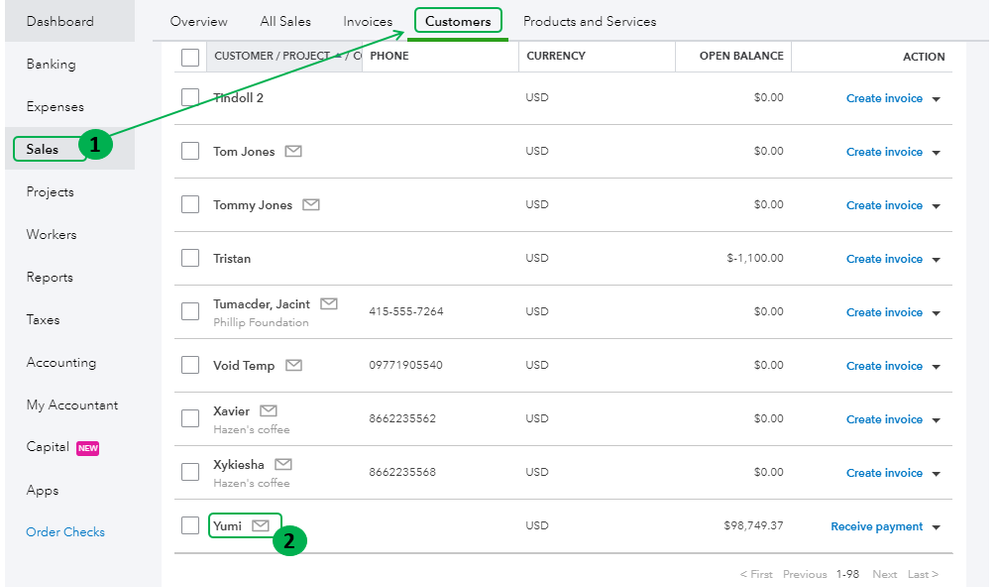Sort by the Open Balance column header
Image resolution: width=999 pixels, height=587 pixels.
click(x=741, y=56)
